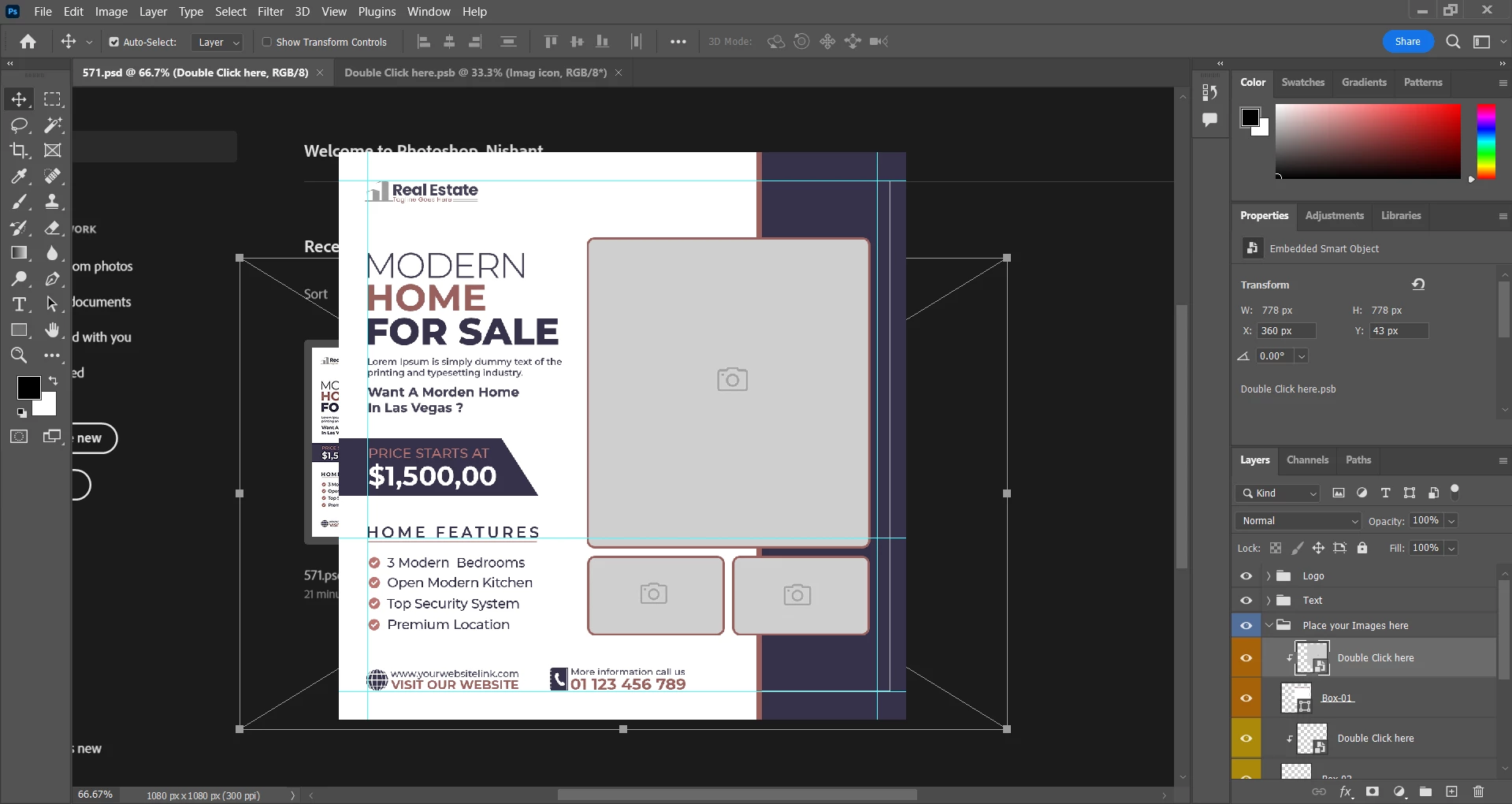Click the delete layer trash icon
Viewport: 1512px width, 804px height.
click(1478, 791)
